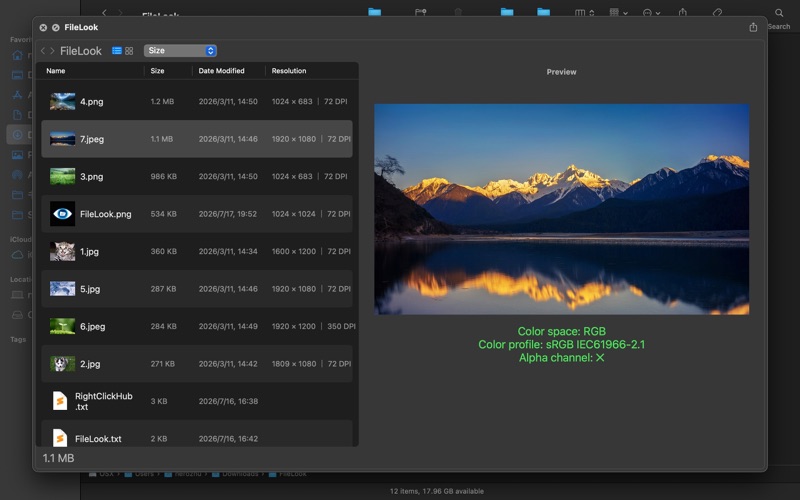Select the 6.jpeg sprout thumbnail
The height and width of the screenshot is (500, 800).
(x=63, y=326)
